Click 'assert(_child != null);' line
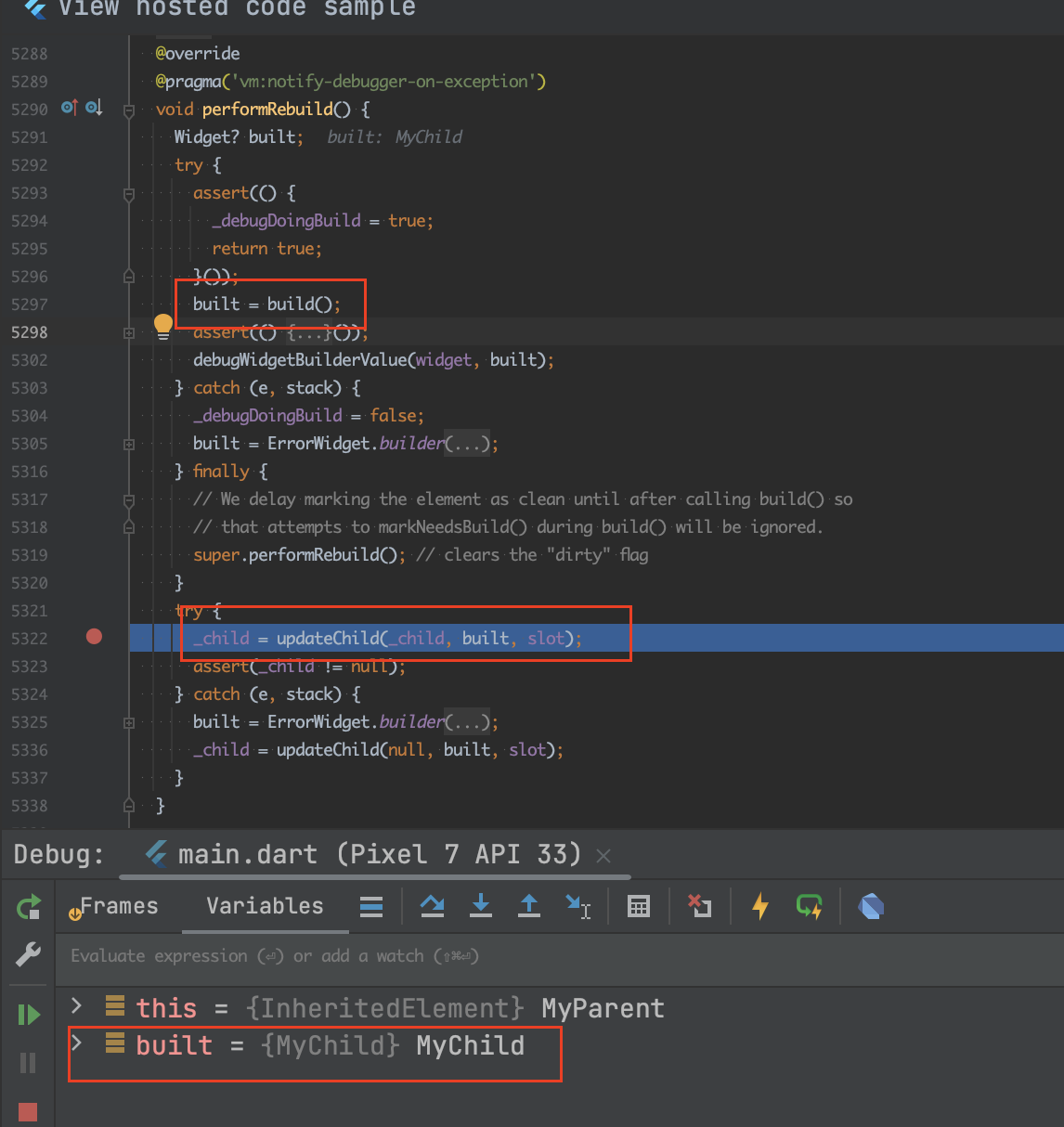The image size is (1064, 1127). point(299,667)
